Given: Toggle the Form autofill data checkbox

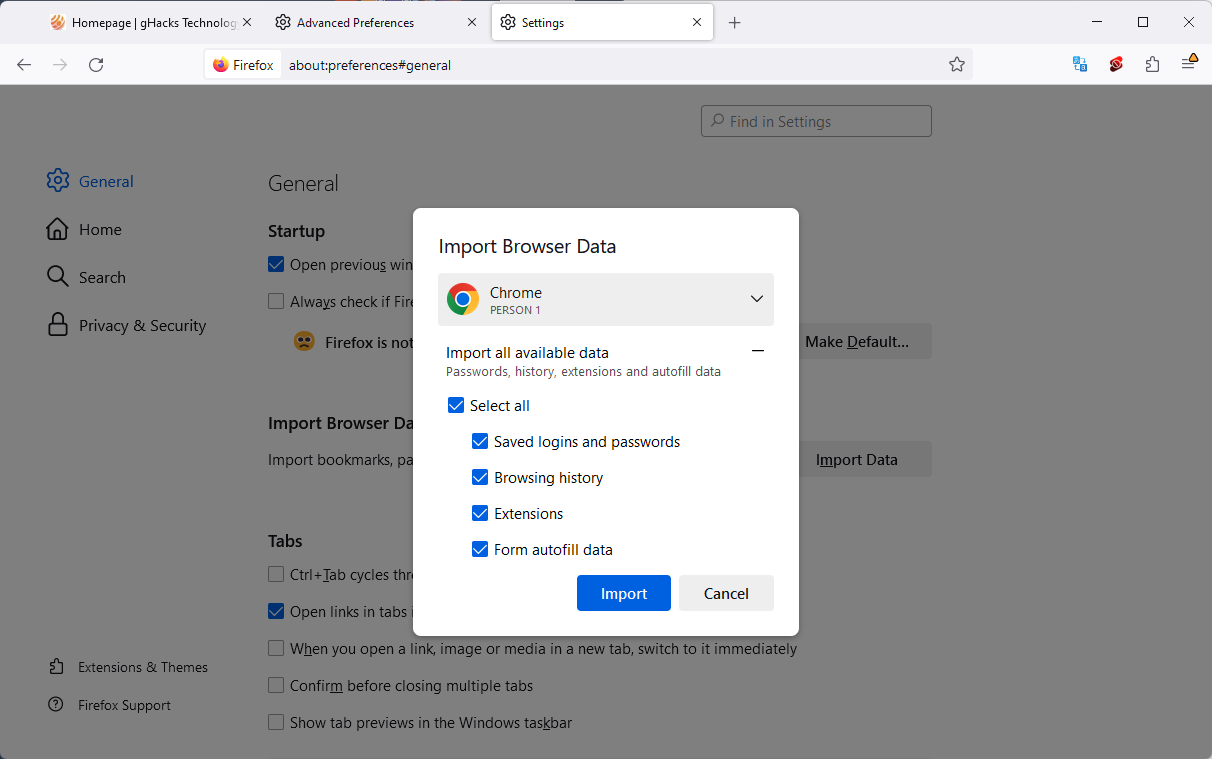Looking at the screenshot, I should [480, 550].
